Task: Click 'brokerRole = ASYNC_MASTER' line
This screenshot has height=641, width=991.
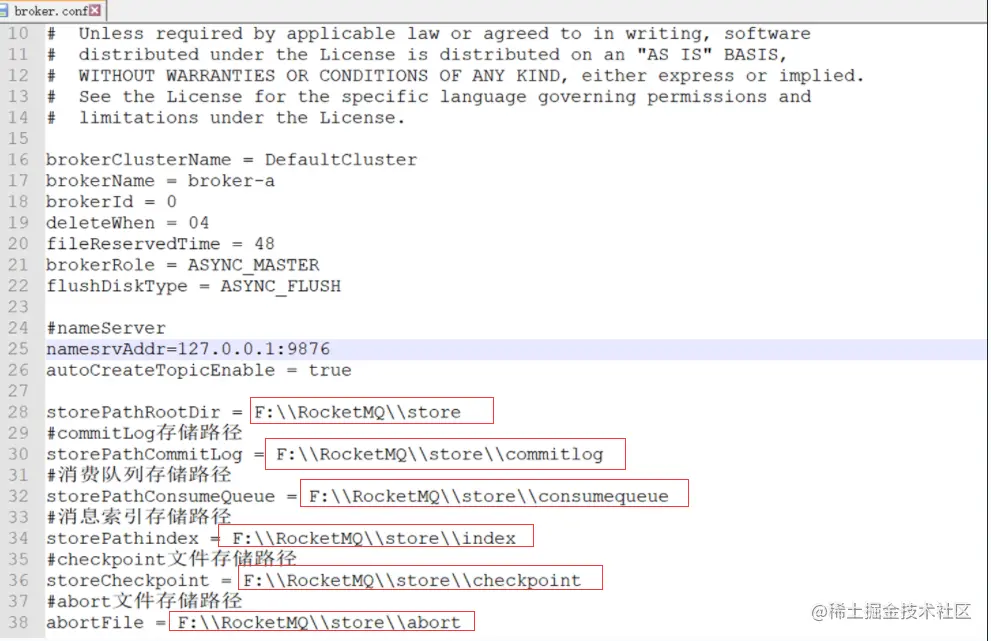Action: [x=183, y=265]
